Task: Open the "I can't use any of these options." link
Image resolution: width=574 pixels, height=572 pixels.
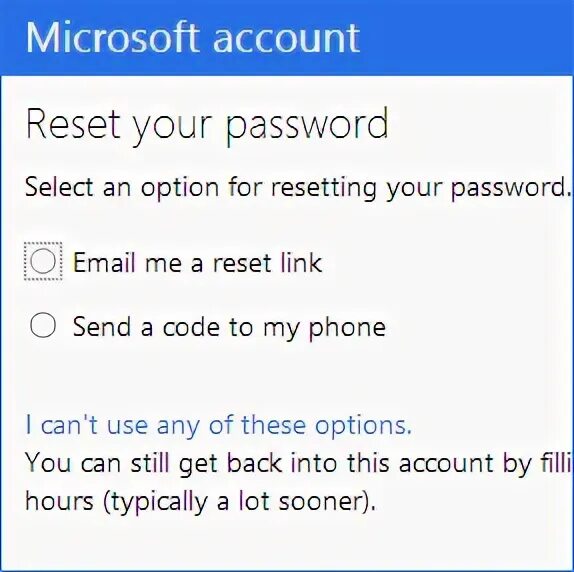Action: click(x=219, y=426)
